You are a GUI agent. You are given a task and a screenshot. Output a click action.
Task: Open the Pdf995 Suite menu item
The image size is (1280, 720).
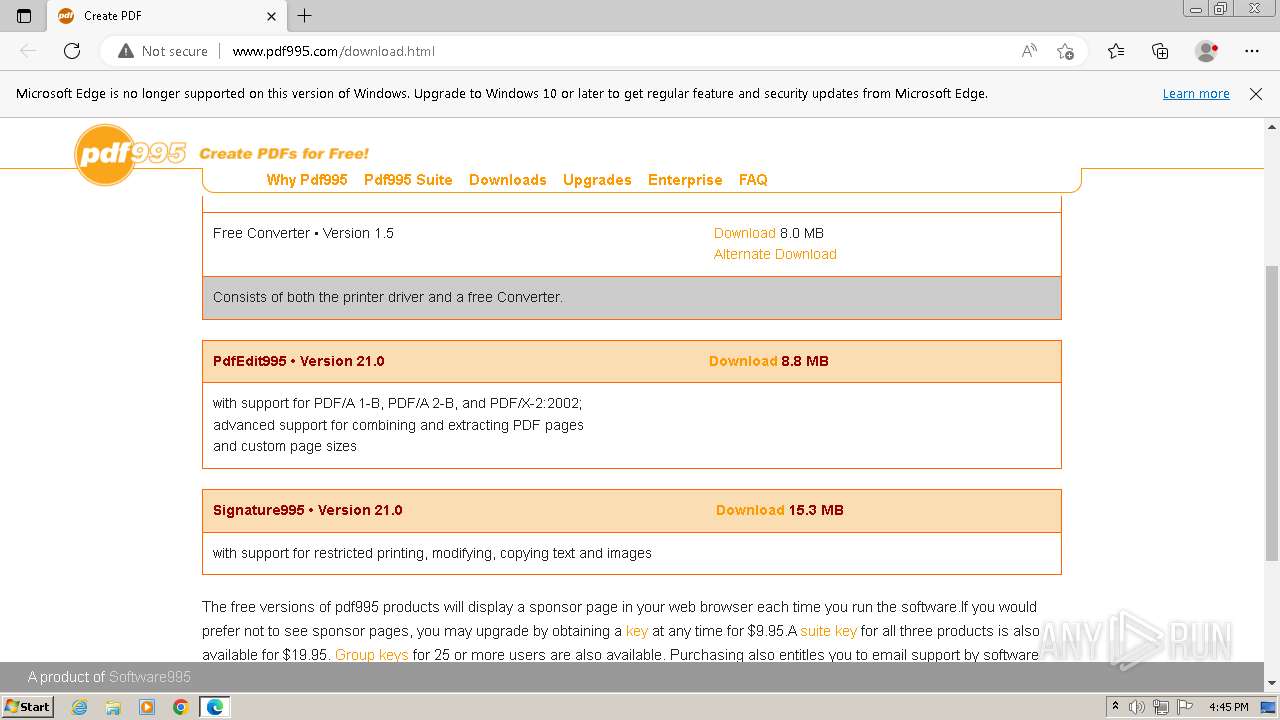408,180
